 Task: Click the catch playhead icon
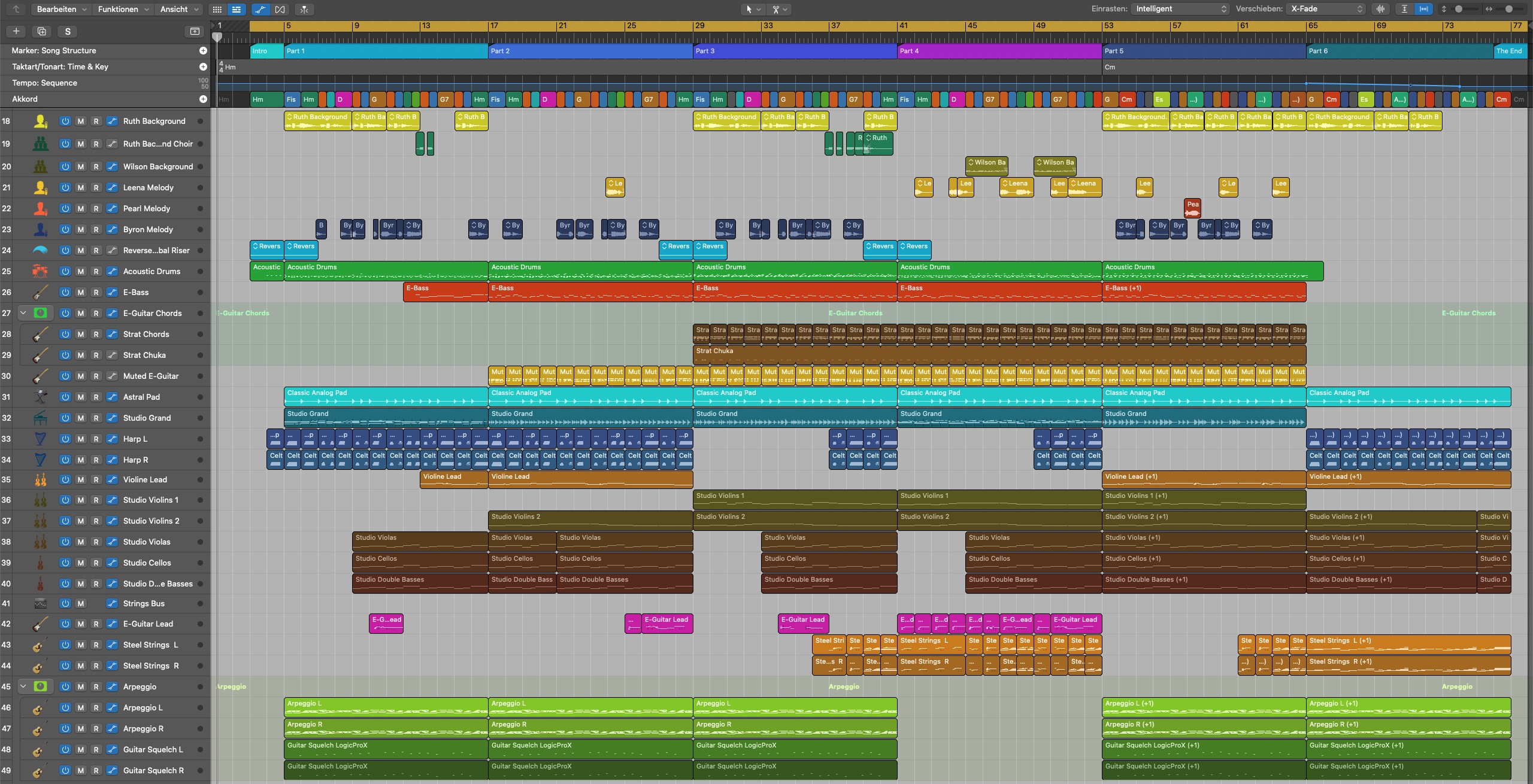coord(304,10)
